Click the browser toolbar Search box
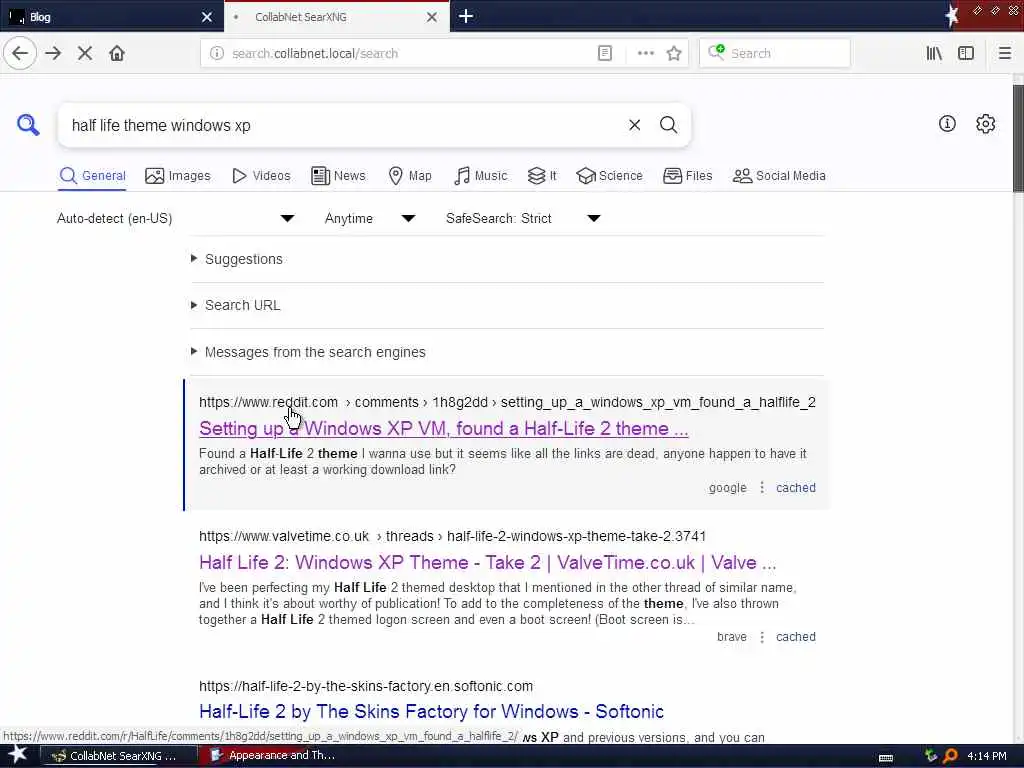 tap(775, 54)
